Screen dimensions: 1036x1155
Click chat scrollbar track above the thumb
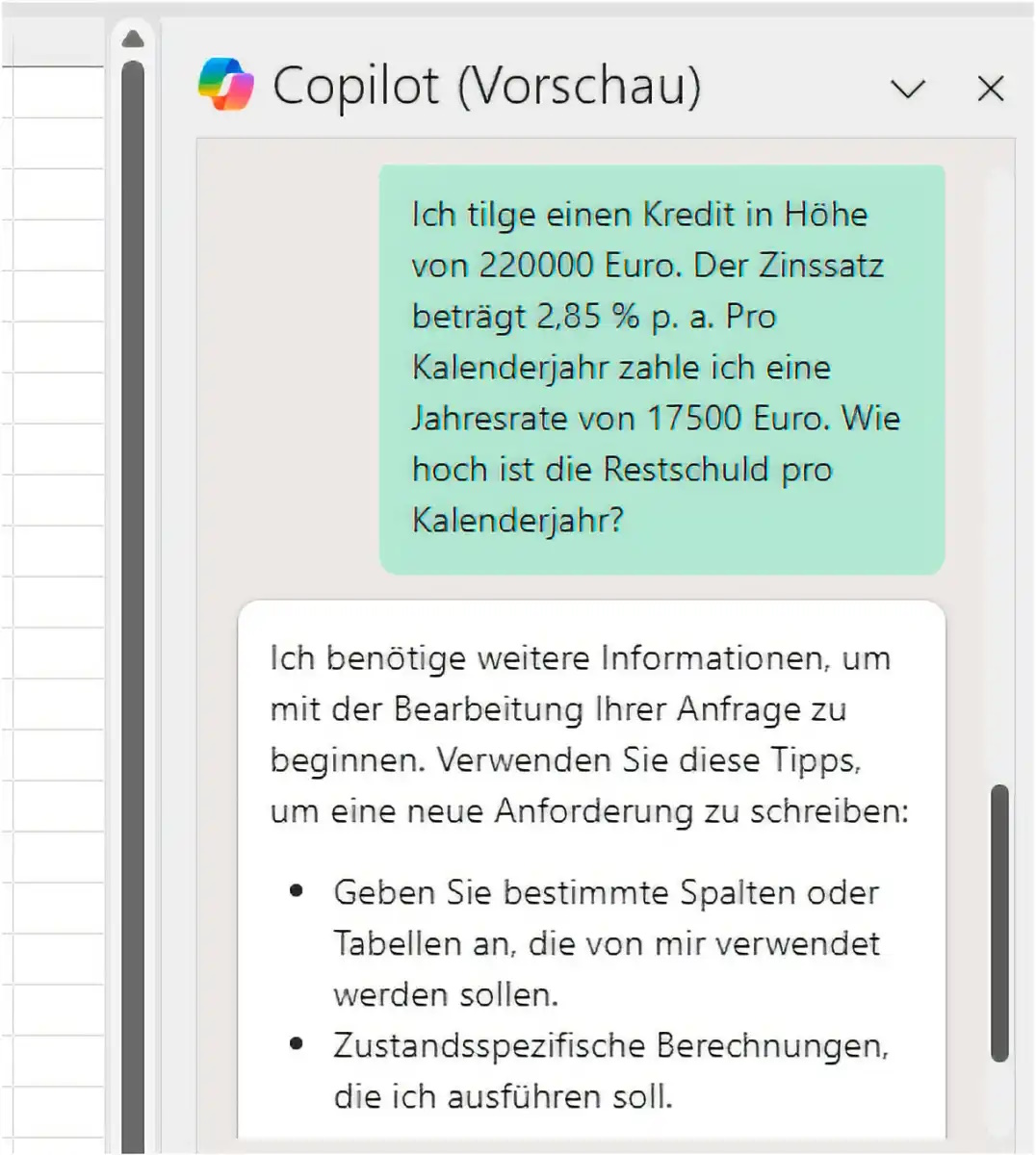coord(999,481)
